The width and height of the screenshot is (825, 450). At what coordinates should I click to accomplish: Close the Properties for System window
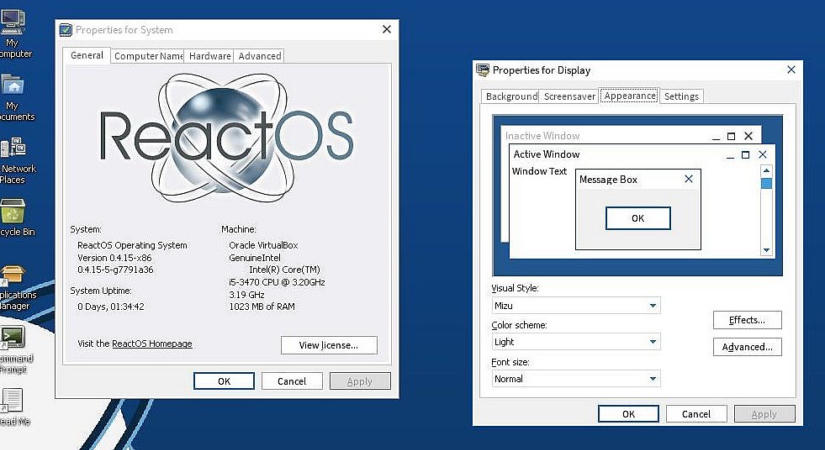[x=387, y=29]
